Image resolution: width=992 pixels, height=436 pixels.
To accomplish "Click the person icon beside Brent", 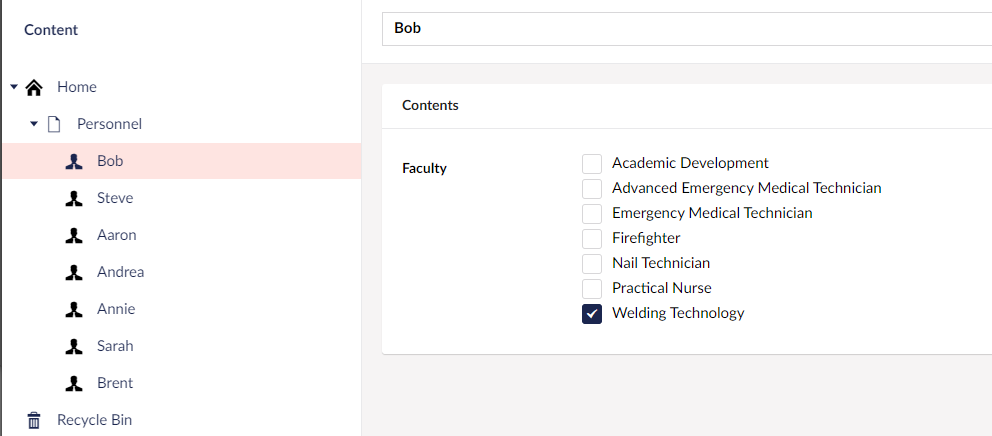I will (74, 383).
